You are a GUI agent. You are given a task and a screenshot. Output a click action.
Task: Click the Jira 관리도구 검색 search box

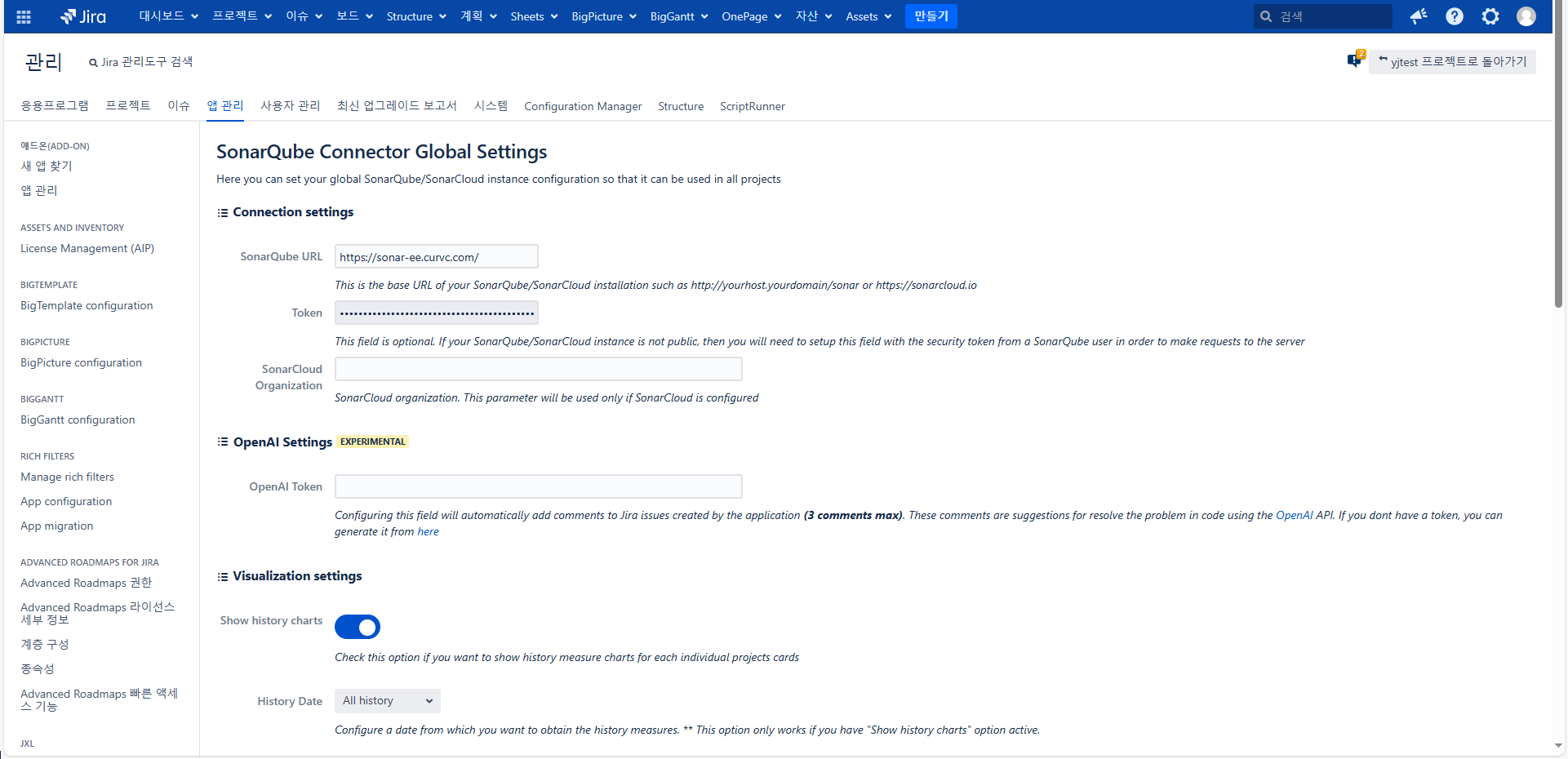(x=141, y=62)
